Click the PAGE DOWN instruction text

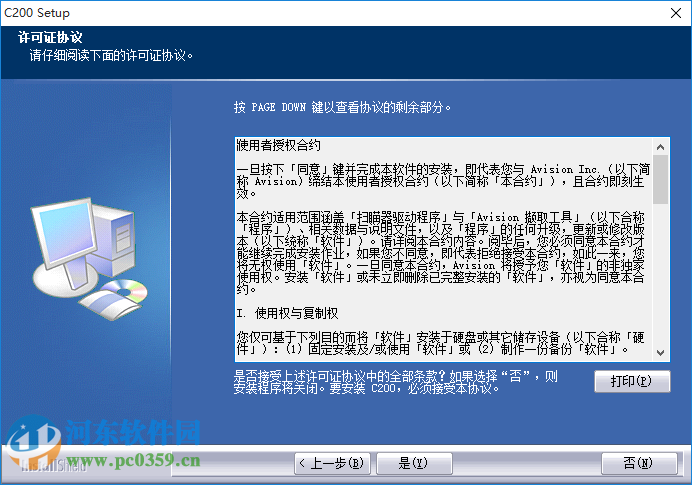tap(342, 107)
